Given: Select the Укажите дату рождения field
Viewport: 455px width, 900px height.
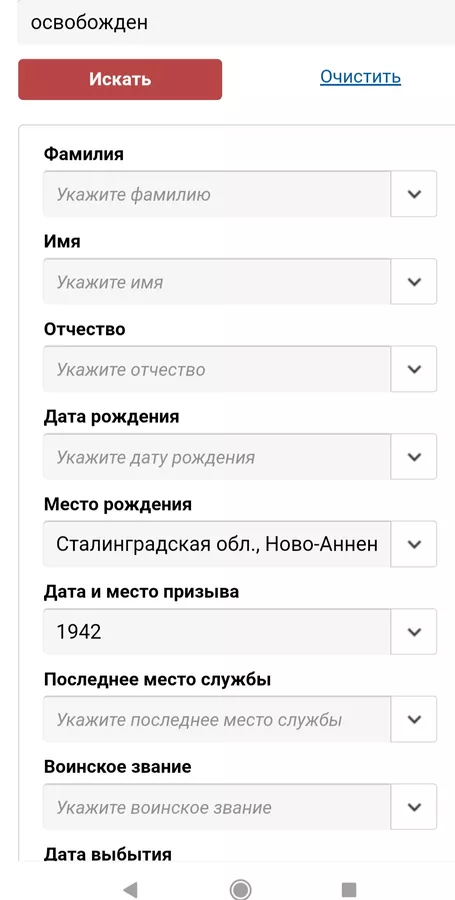Looking at the screenshot, I should click(x=217, y=457).
